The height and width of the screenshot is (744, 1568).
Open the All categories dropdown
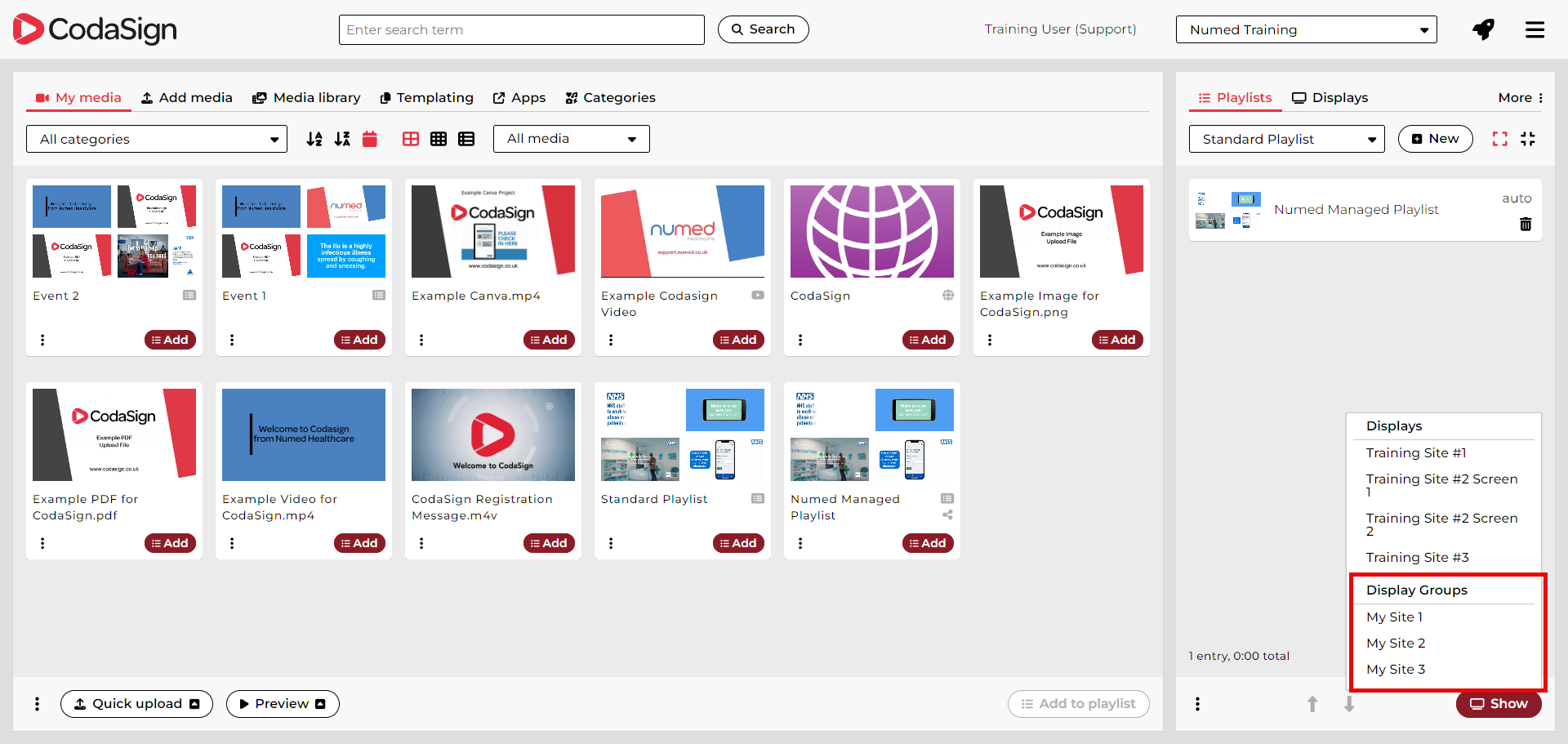(157, 139)
